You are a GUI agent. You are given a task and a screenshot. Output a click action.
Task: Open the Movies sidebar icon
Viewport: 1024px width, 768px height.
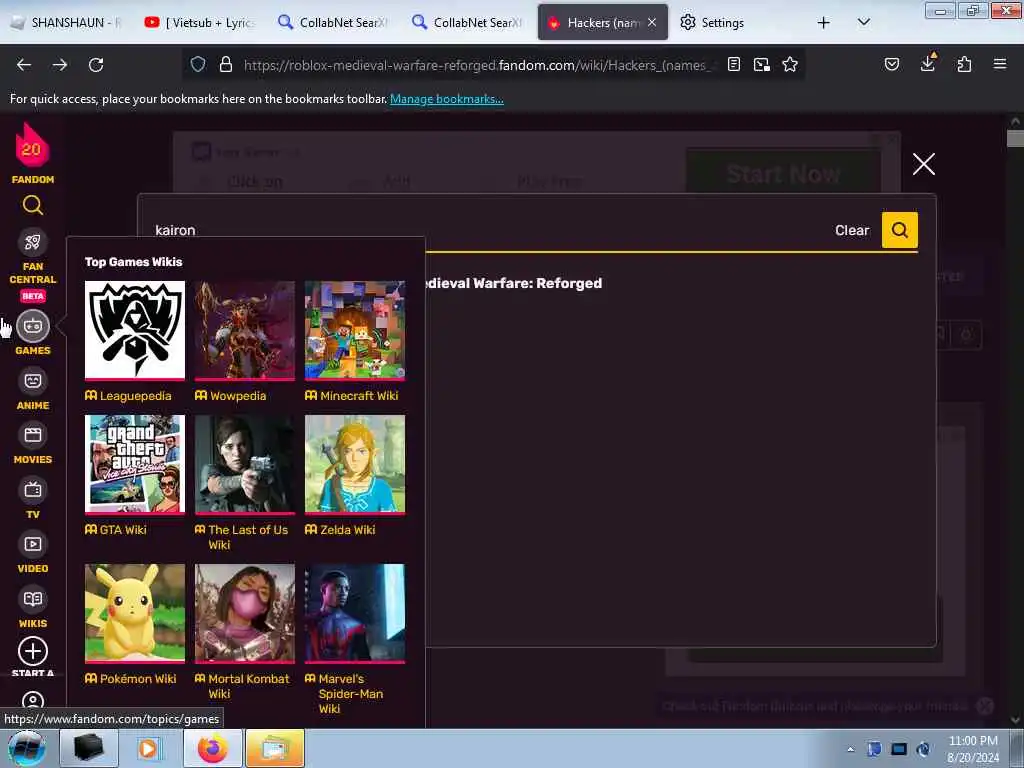click(33, 435)
